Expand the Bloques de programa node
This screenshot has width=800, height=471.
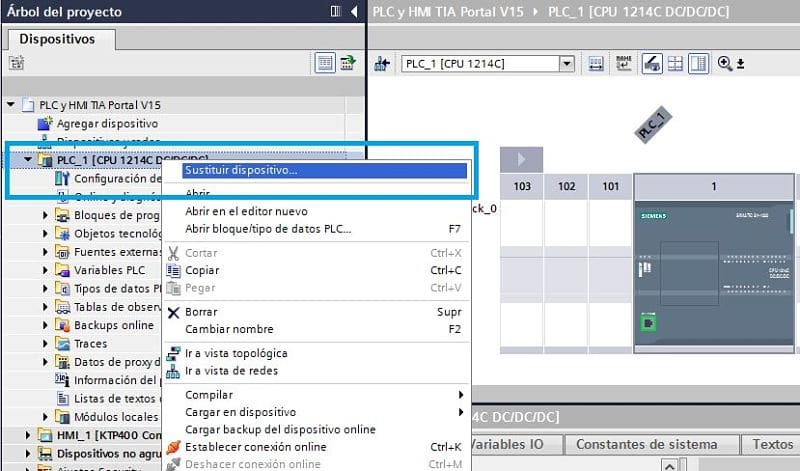click(45, 215)
